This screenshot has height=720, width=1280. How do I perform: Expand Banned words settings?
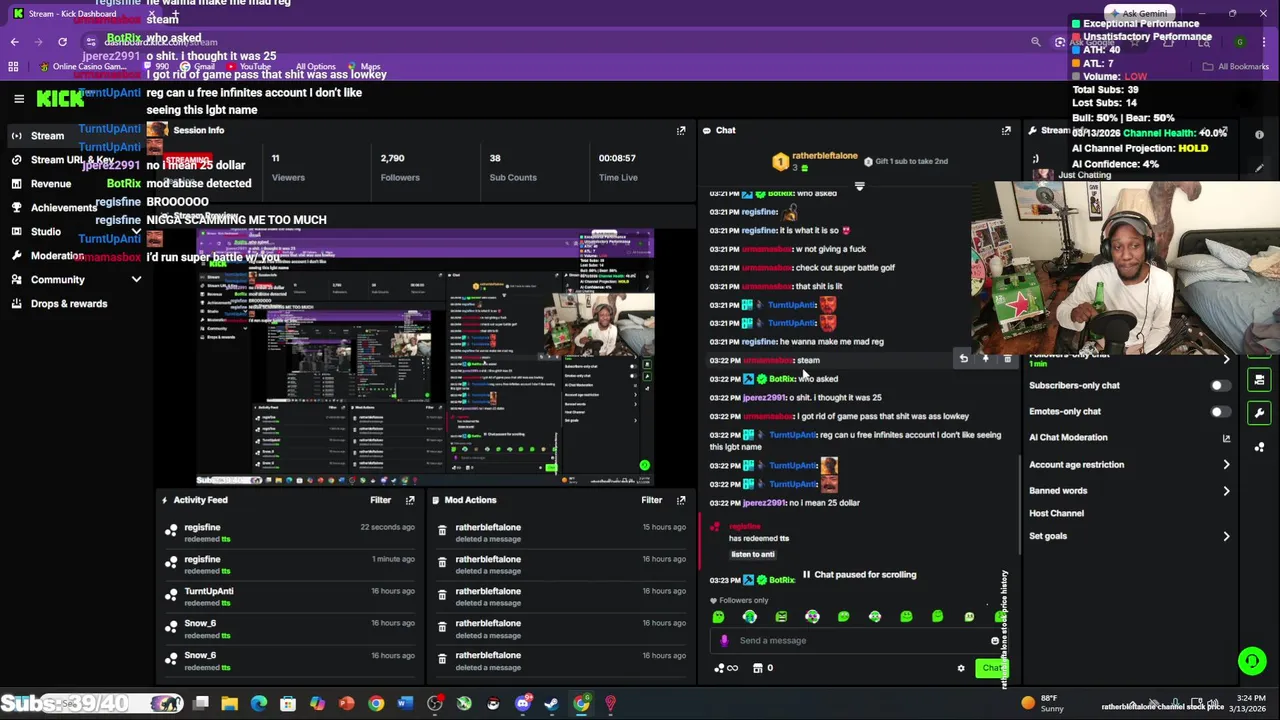click(x=1226, y=490)
